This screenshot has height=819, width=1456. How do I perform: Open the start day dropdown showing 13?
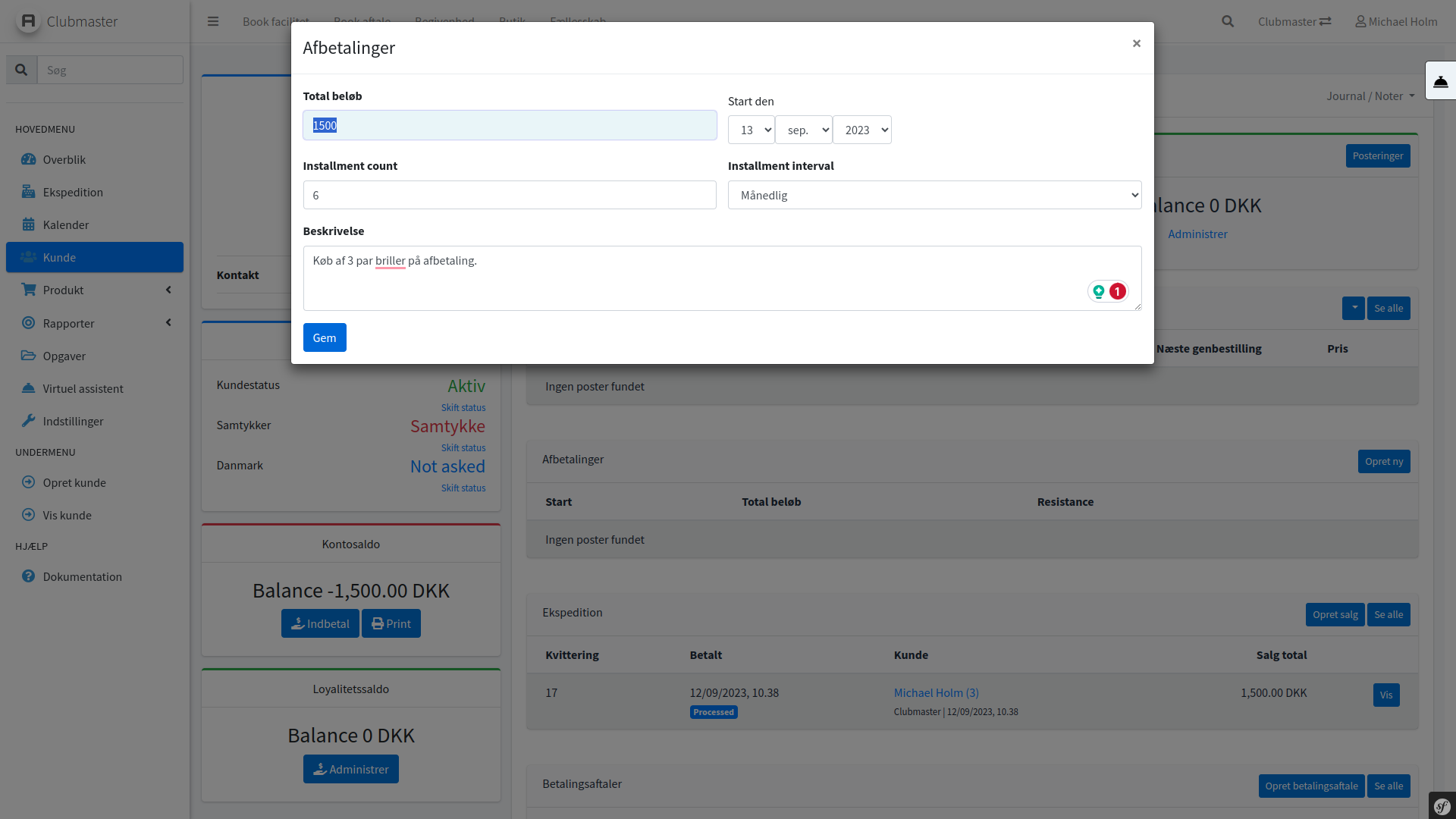pos(751,130)
